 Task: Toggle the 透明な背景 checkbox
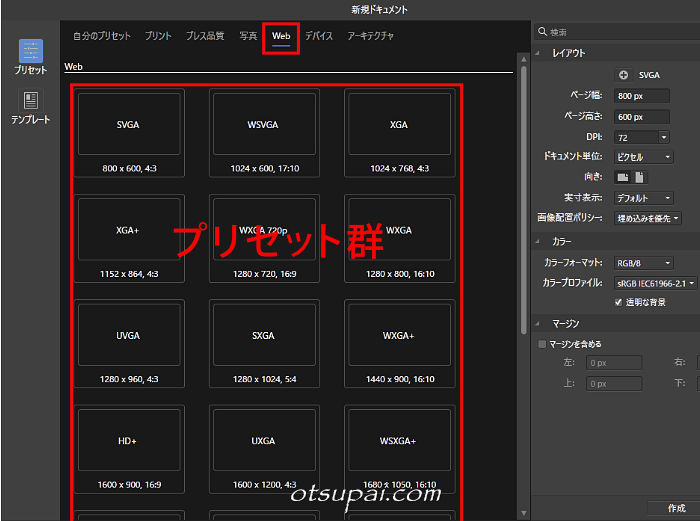(x=619, y=301)
